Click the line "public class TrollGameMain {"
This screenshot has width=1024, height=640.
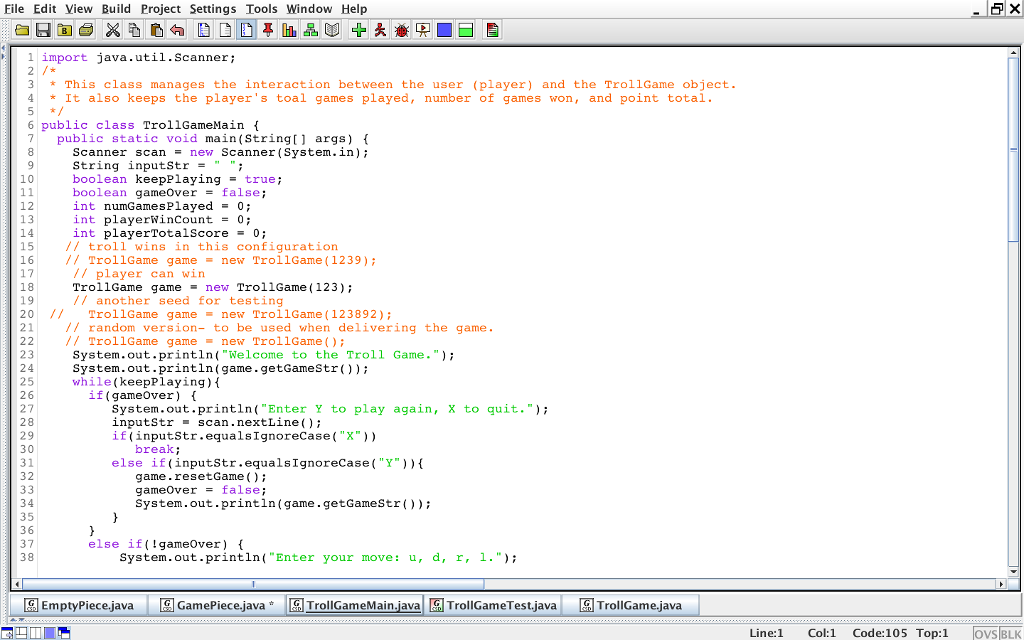(151, 125)
